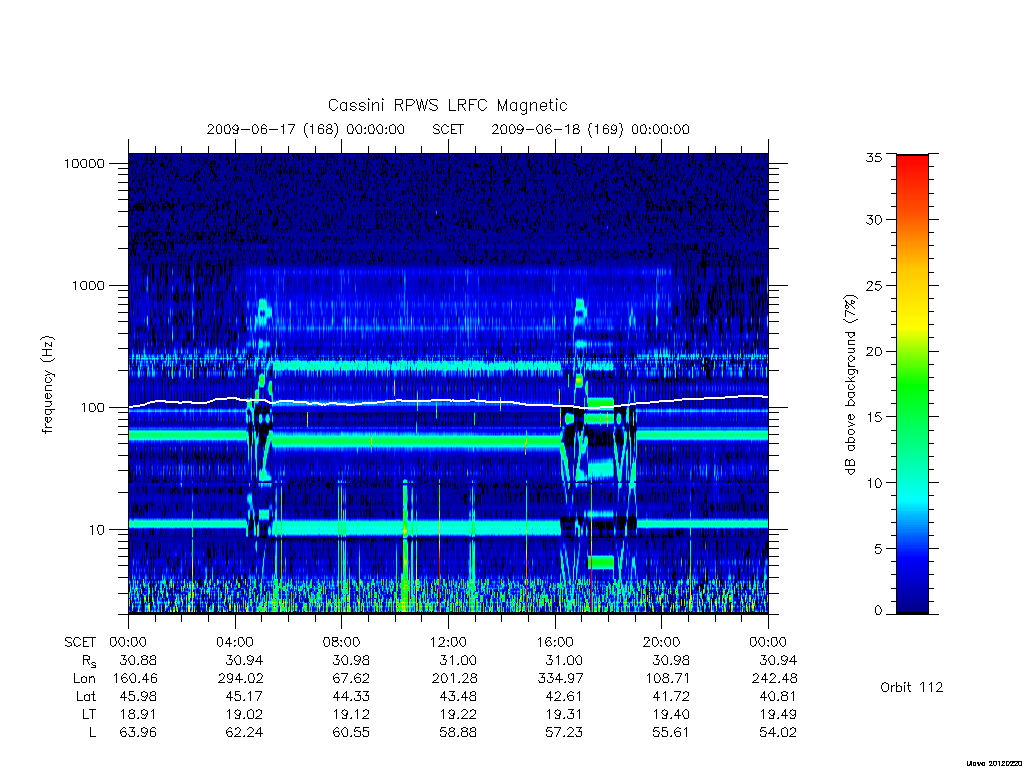Click the color bar label '15'
Image resolution: width=1024 pixels, height=768 pixels.
[x=873, y=417]
